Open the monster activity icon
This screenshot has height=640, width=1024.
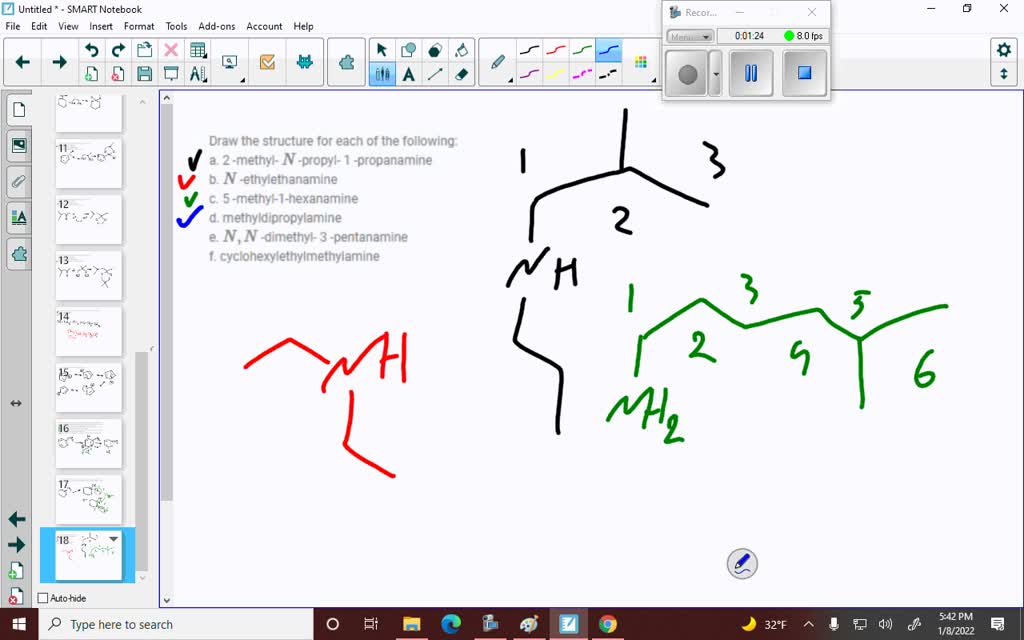pos(304,62)
